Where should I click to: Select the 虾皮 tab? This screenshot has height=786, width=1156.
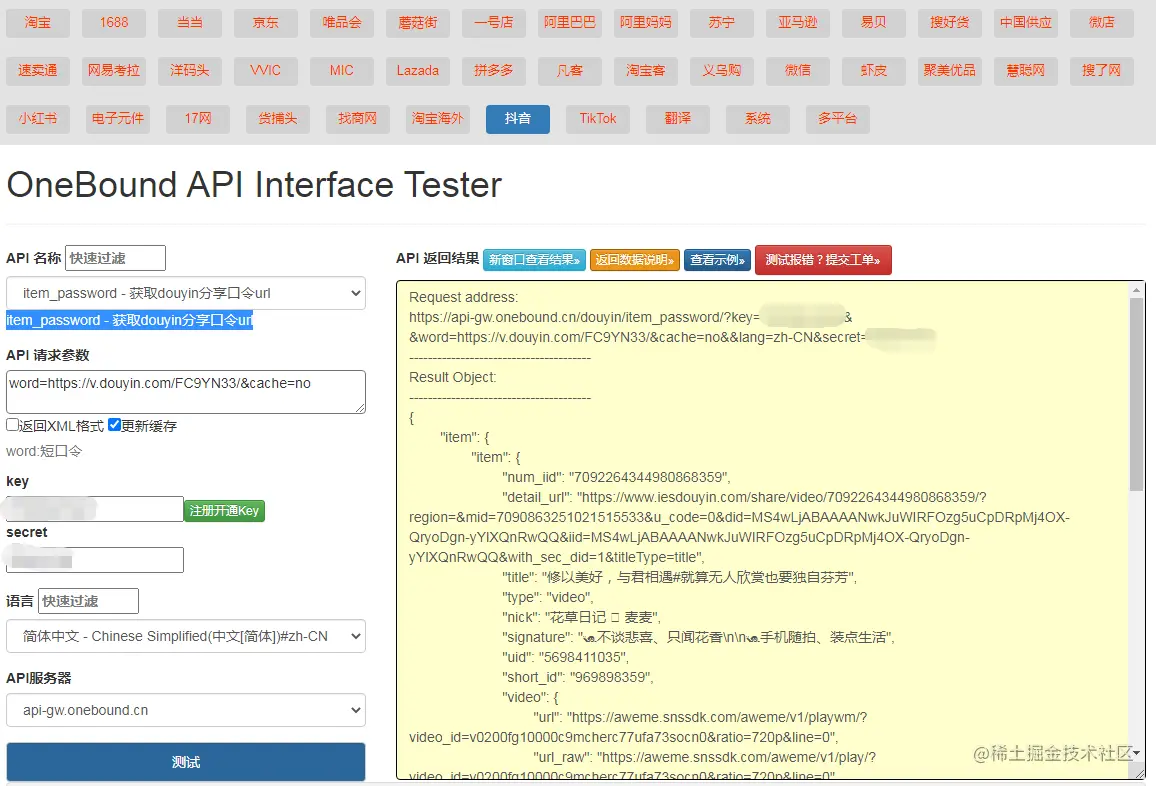click(874, 71)
